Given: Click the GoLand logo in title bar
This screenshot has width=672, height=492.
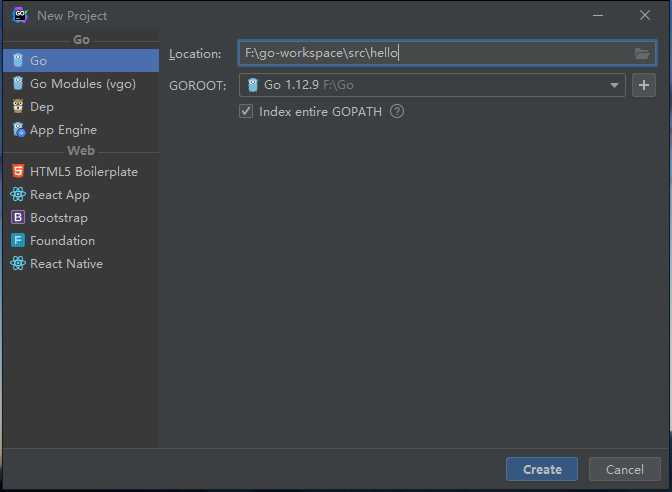Looking at the screenshot, I should (20, 16).
